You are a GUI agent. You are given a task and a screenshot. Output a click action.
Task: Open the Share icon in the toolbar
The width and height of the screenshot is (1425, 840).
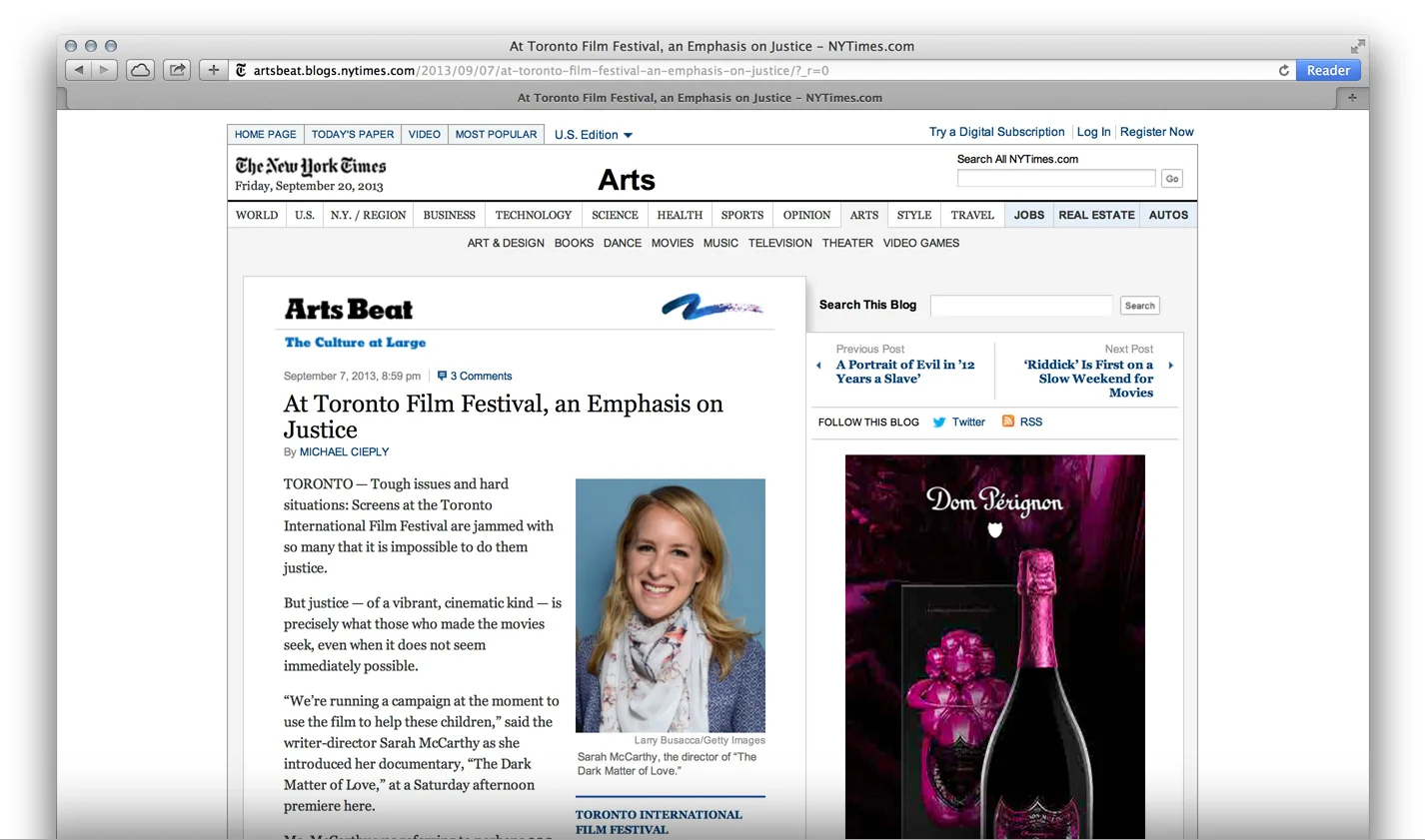pyautogui.click(x=177, y=70)
